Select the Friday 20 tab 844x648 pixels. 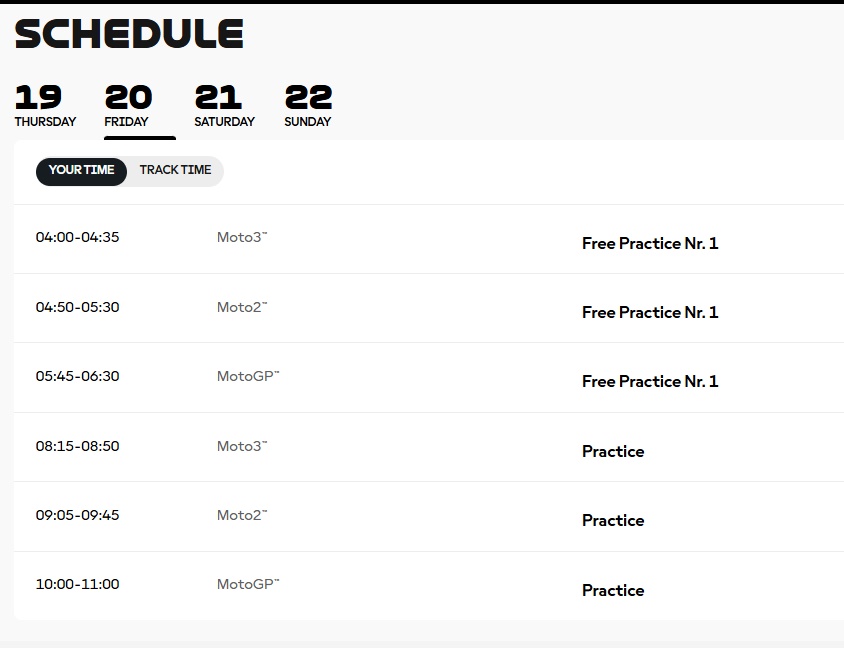pyautogui.click(x=128, y=106)
